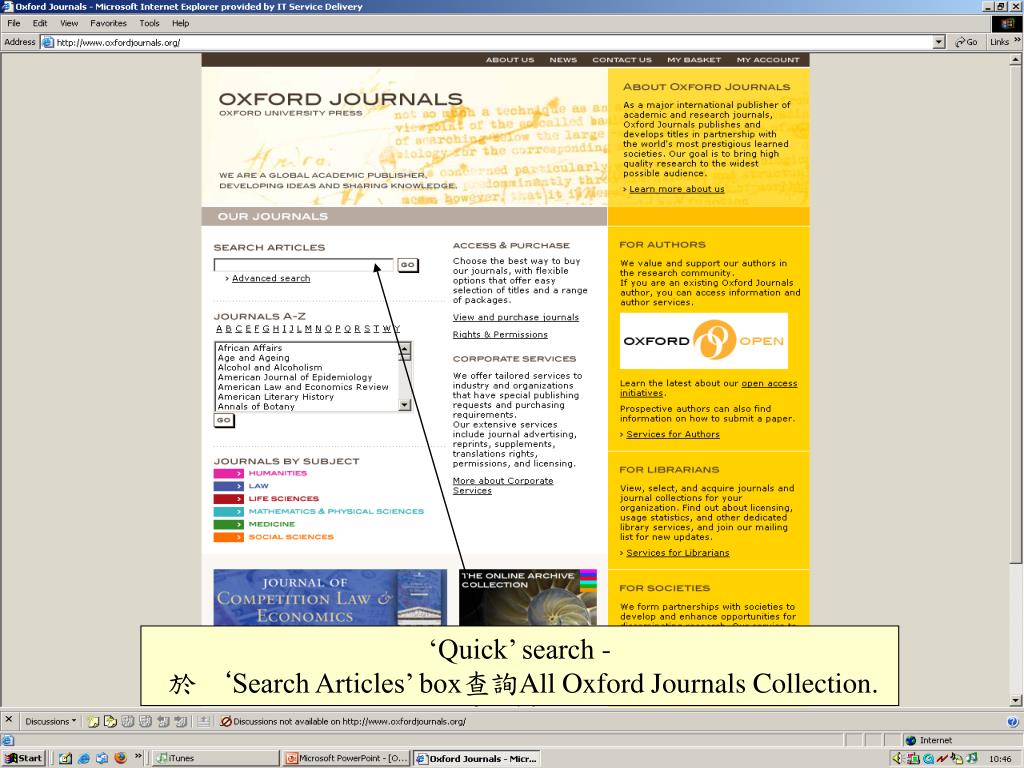The height and width of the screenshot is (768, 1024).
Task: Open the Edit menu
Action: [x=40, y=23]
